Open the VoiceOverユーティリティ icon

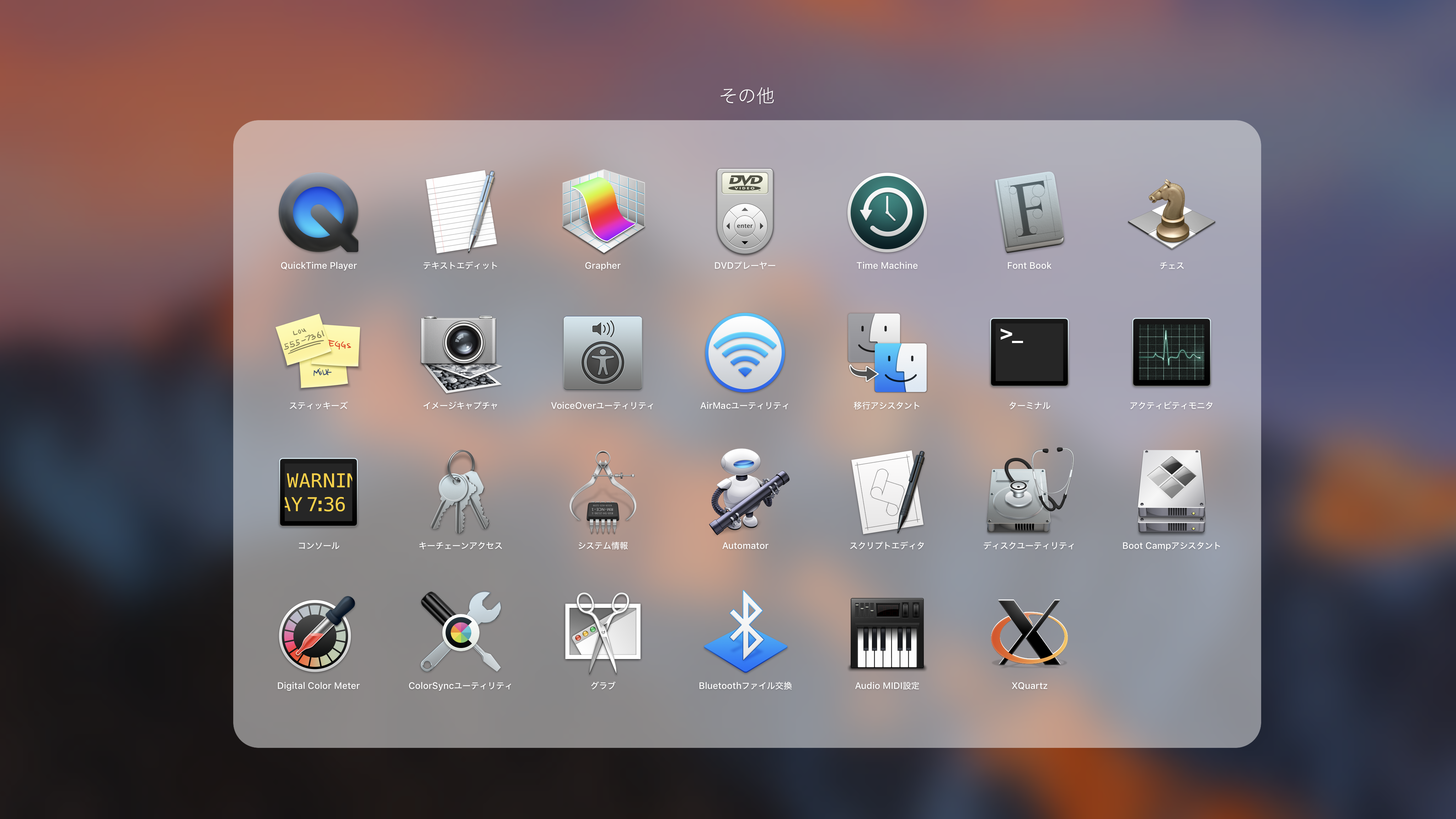click(x=603, y=353)
